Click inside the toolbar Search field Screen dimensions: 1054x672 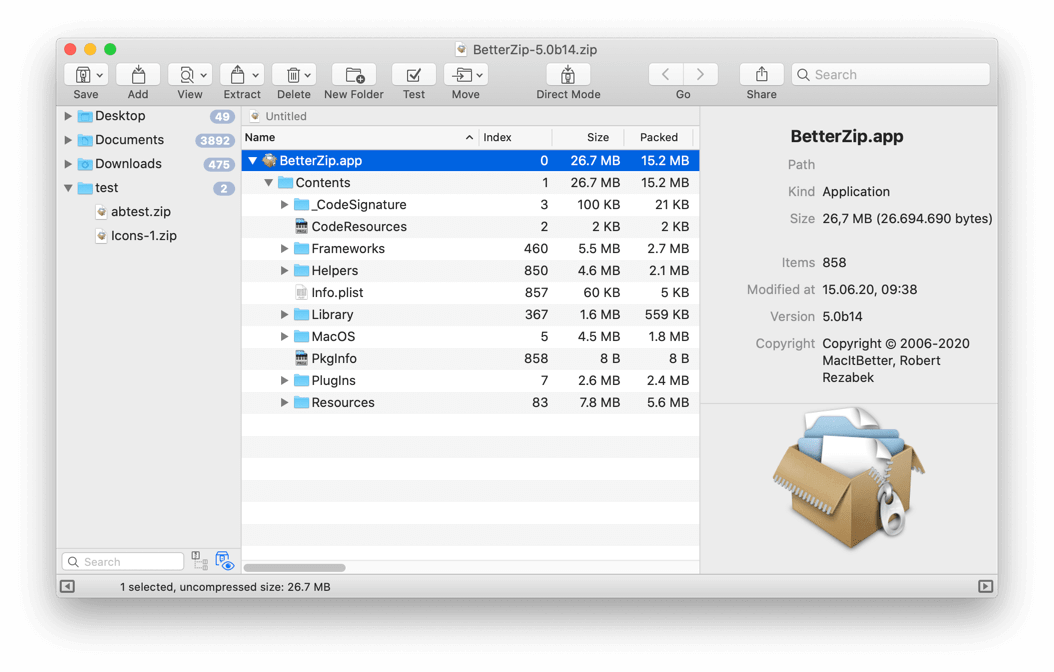point(890,74)
